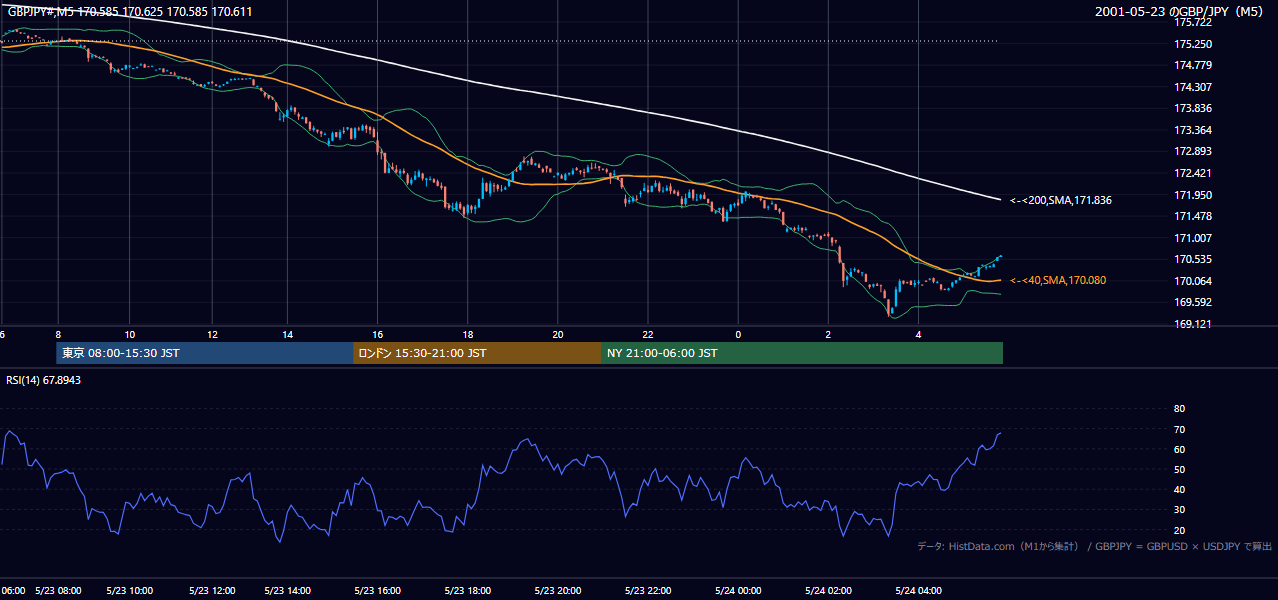1278x600 pixels.
Task: Click hour label 12 under the price chart
Action: [x=212, y=334]
